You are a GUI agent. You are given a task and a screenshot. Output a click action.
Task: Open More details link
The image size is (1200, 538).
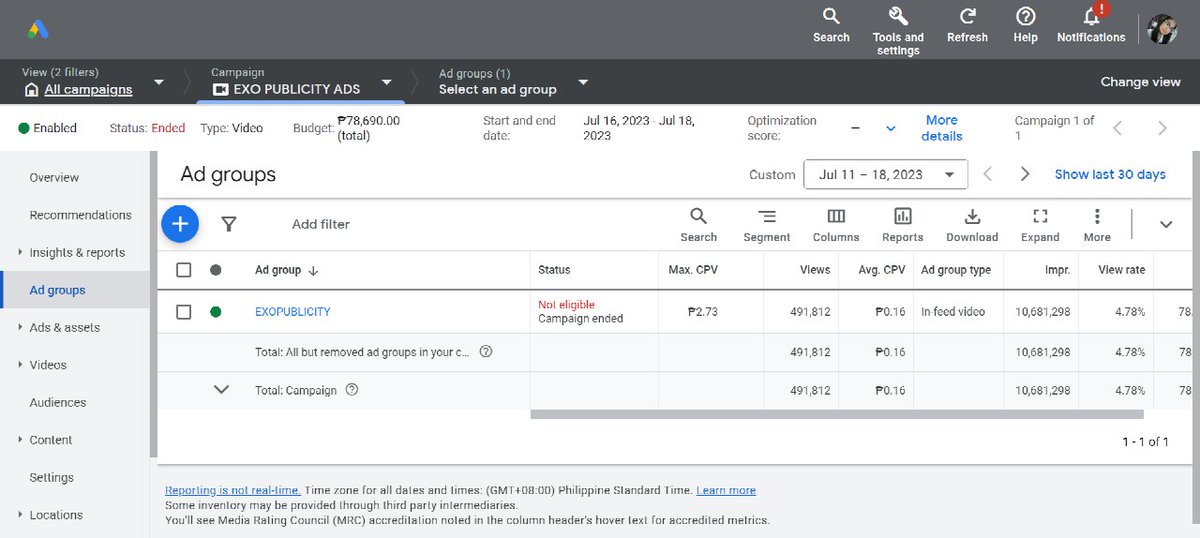pyautogui.click(x=942, y=128)
